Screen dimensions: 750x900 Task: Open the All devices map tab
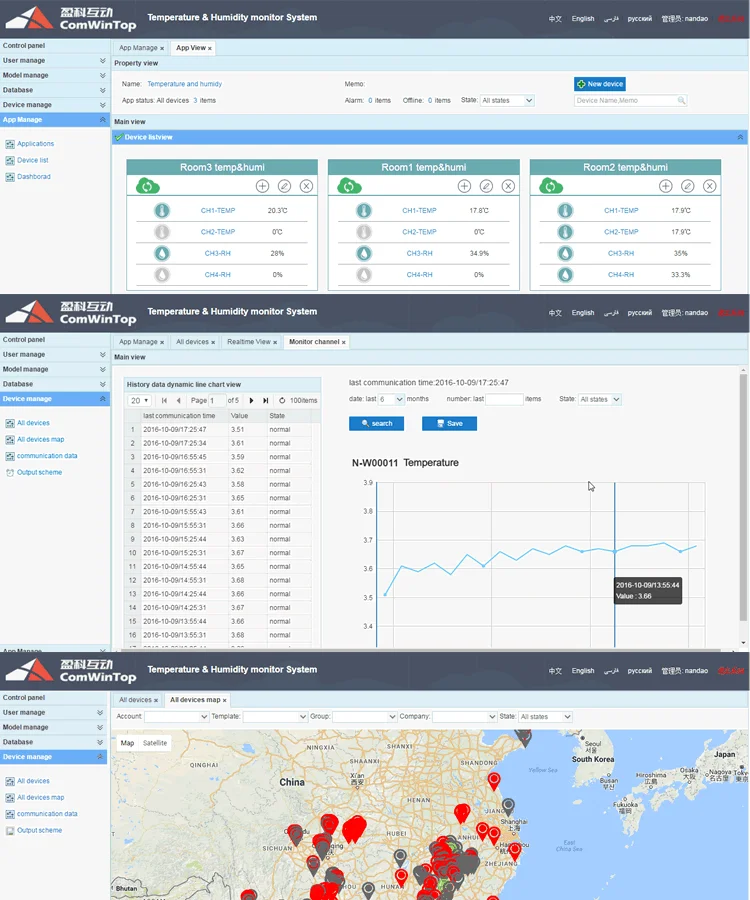point(196,700)
